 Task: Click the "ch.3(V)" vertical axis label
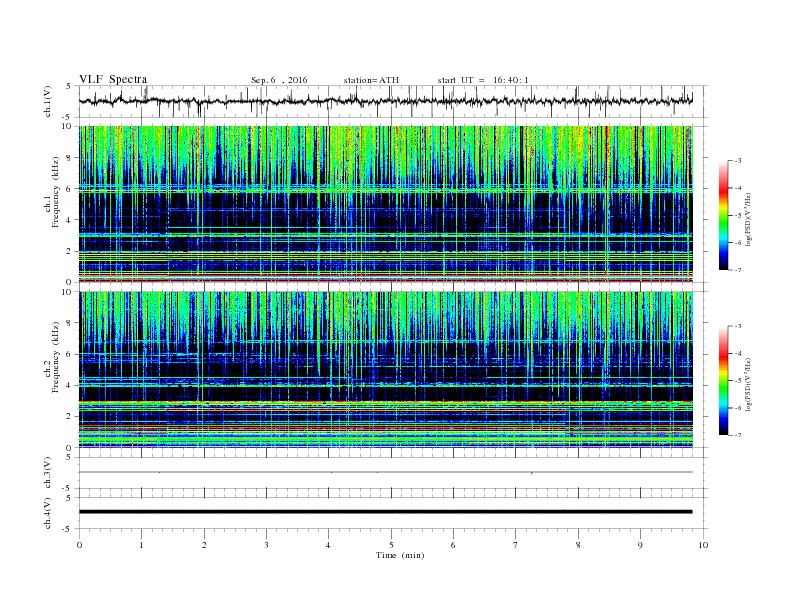[x=47, y=473]
